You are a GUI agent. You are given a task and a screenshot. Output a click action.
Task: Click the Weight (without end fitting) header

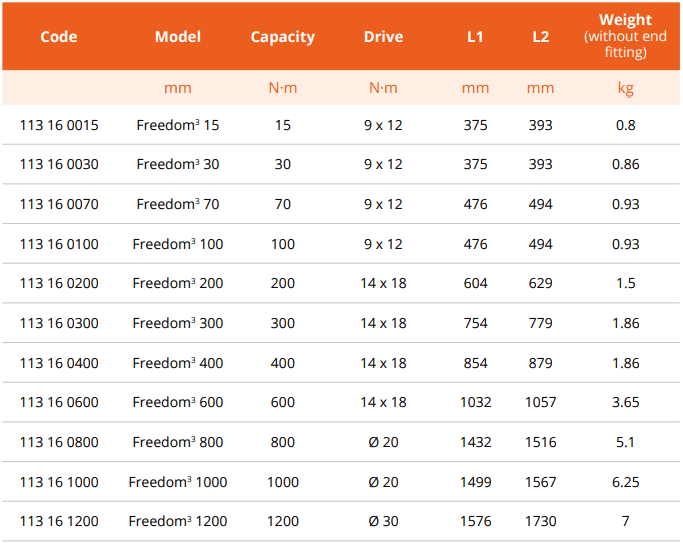click(625, 36)
